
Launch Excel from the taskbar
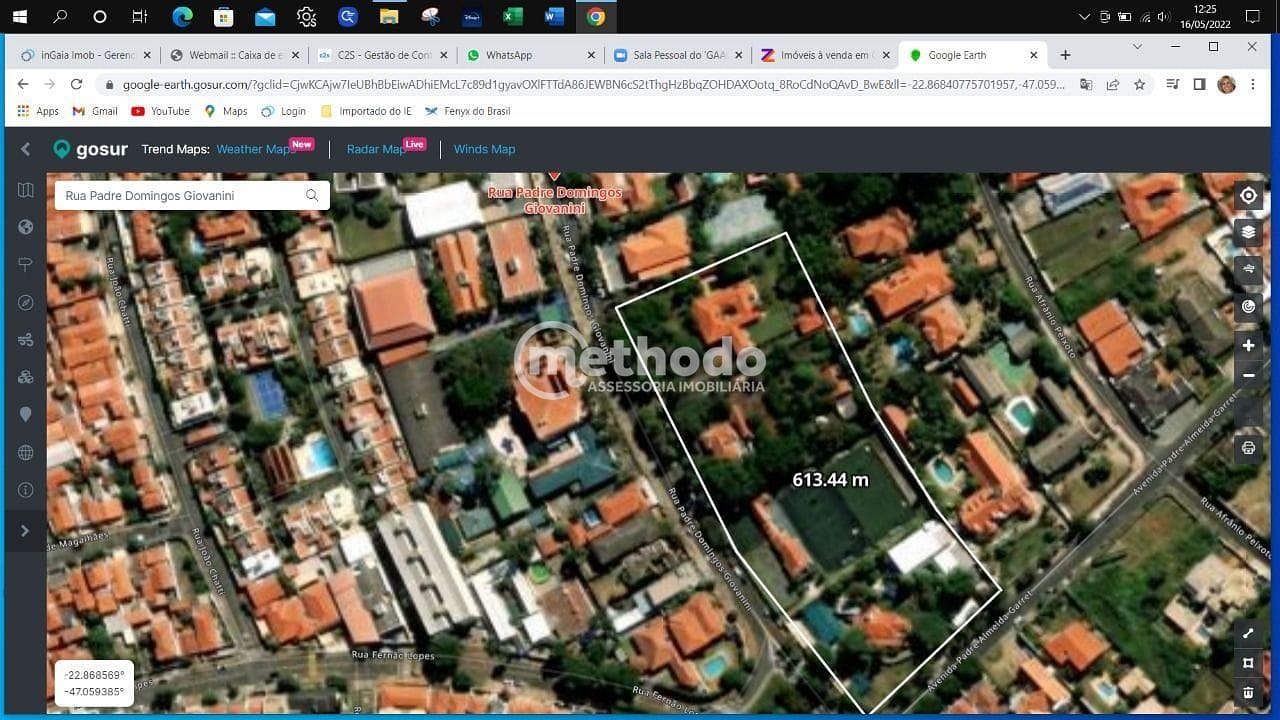coord(512,16)
